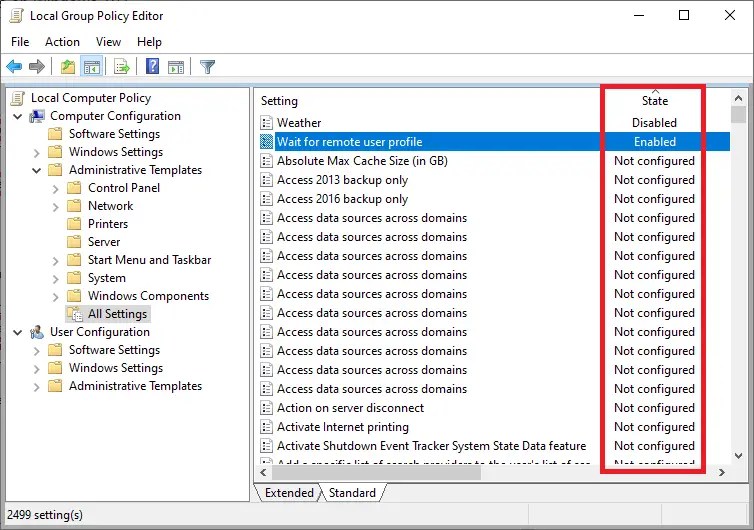Select All Settings in the tree

(x=117, y=314)
